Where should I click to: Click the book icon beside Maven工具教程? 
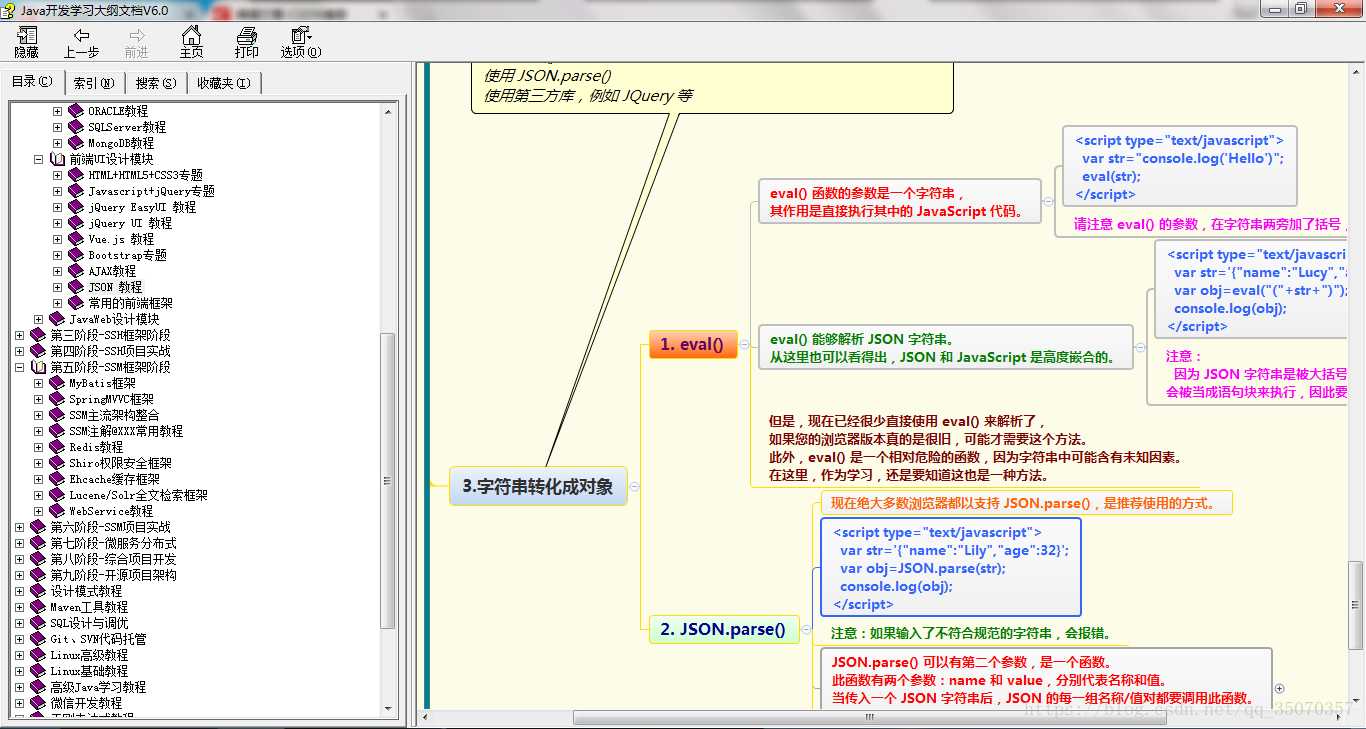point(38,607)
